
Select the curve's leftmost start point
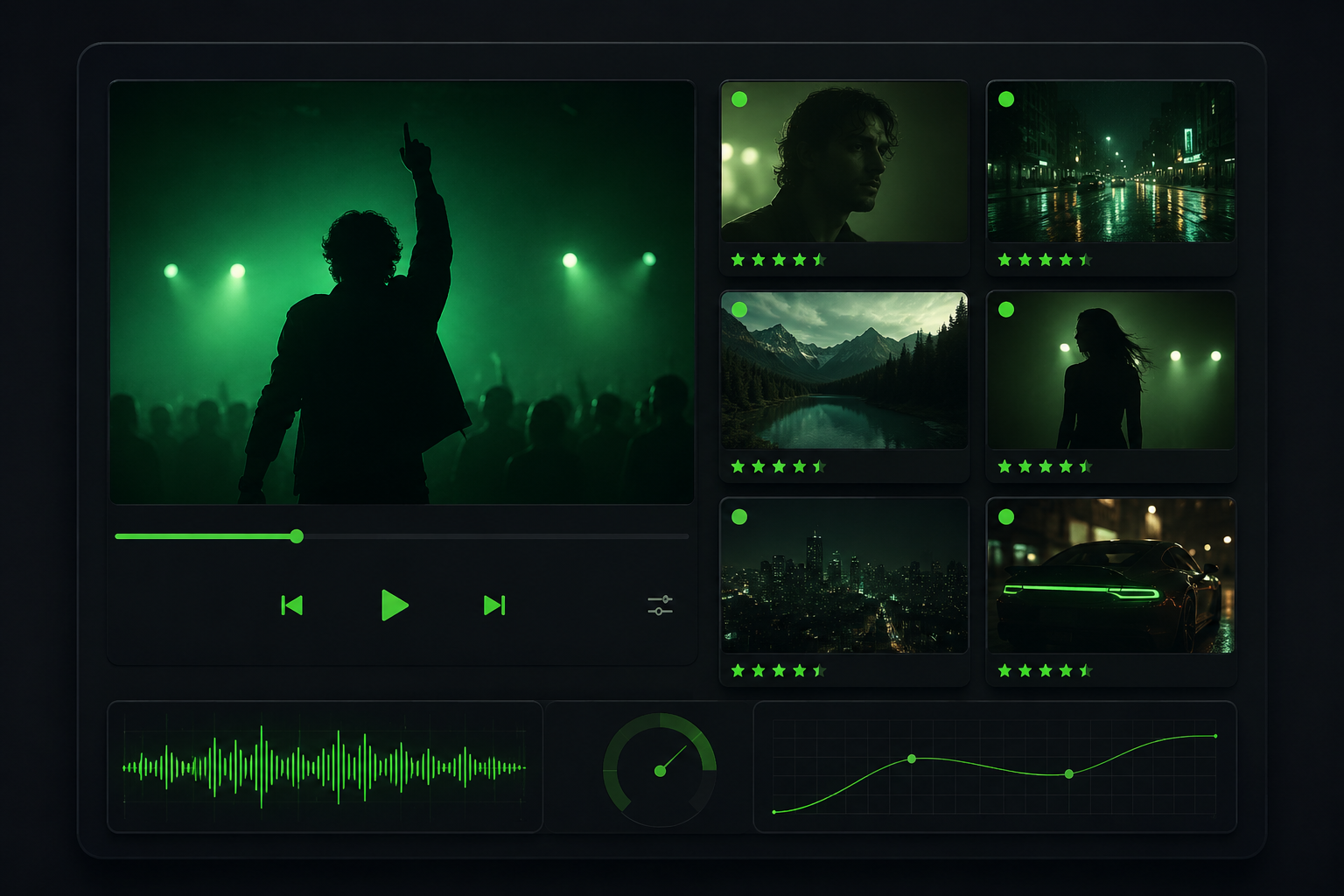[x=774, y=812]
